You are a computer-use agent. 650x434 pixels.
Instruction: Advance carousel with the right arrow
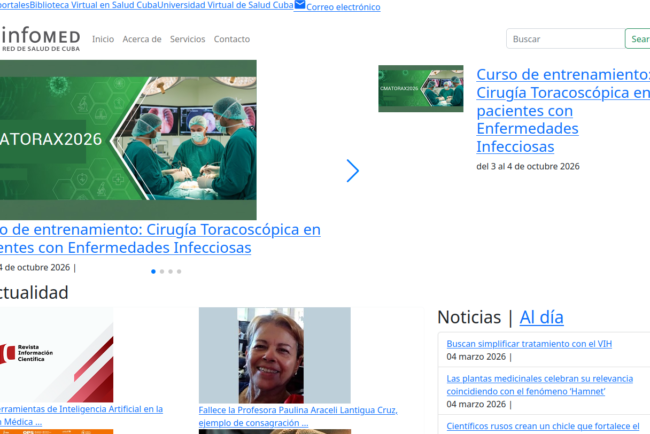tap(352, 171)
